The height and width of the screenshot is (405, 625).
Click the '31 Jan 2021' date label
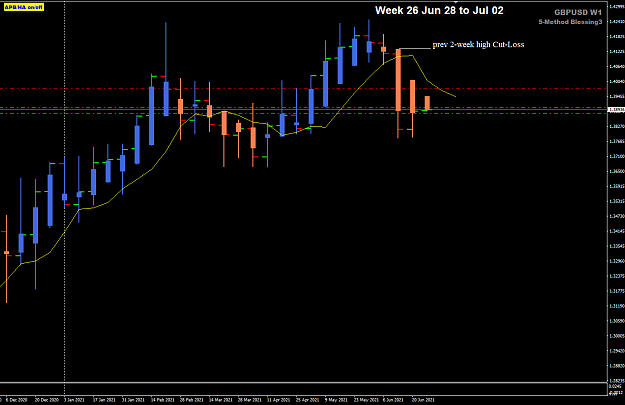pos(133,399)
